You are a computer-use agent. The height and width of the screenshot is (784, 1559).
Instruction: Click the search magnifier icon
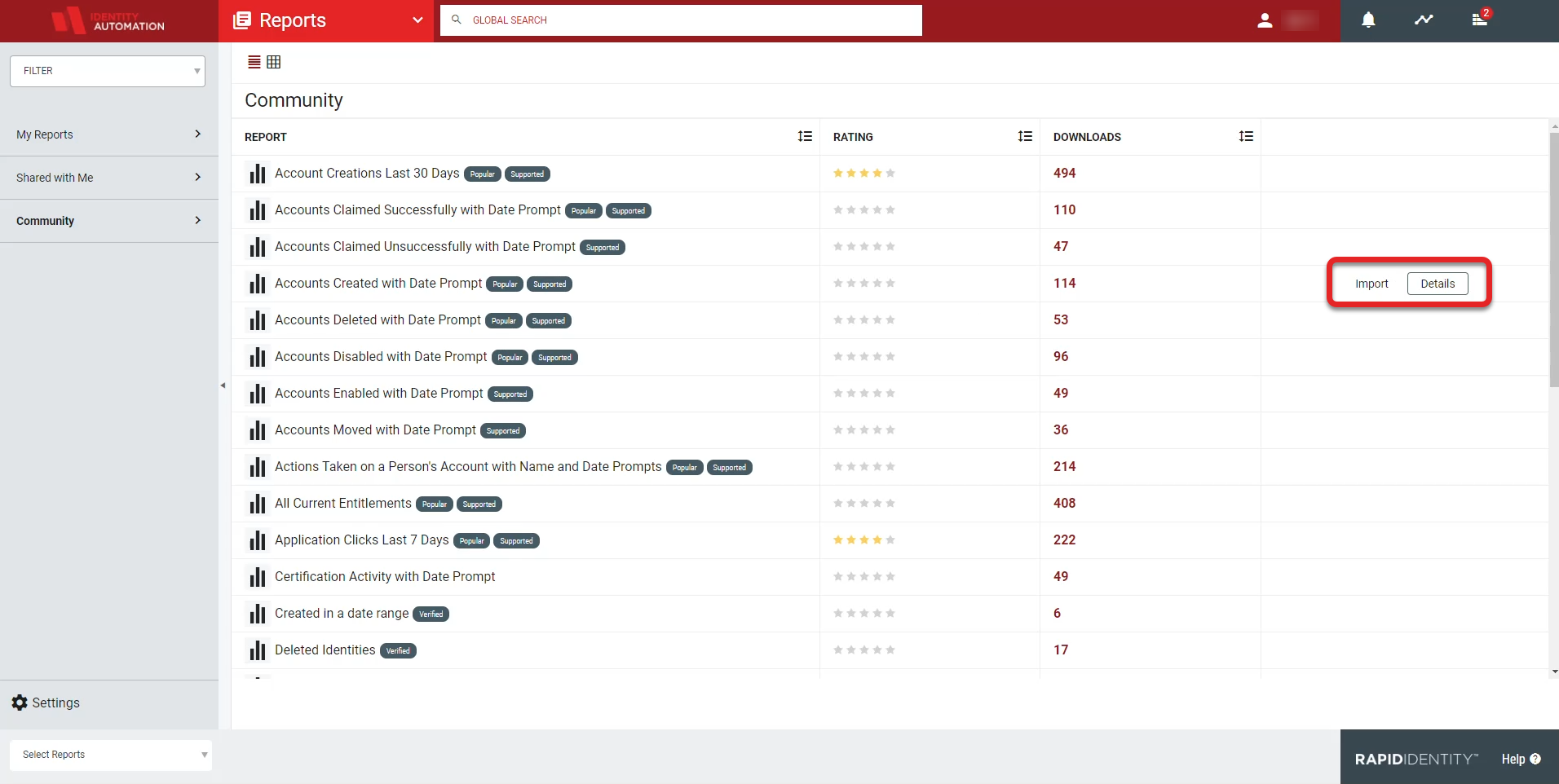pos(457,20)
